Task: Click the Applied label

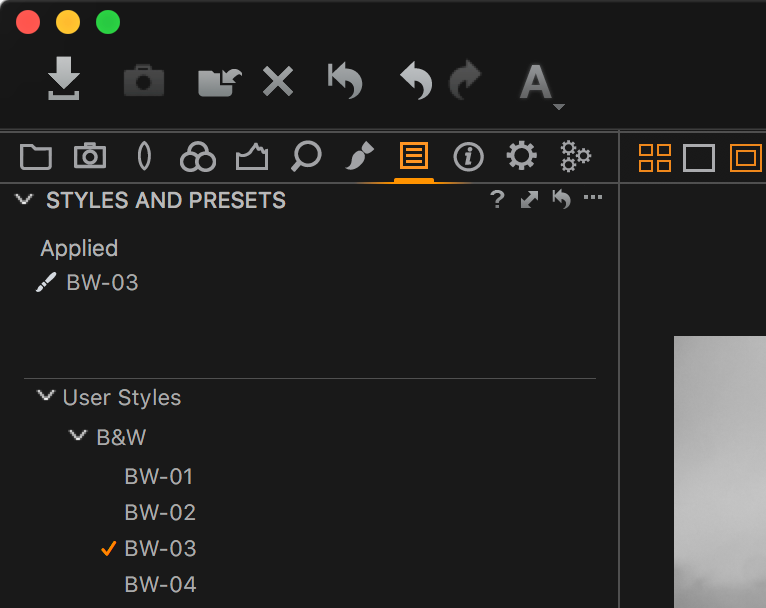Action: pyautogui.click(x=79, y=249)
